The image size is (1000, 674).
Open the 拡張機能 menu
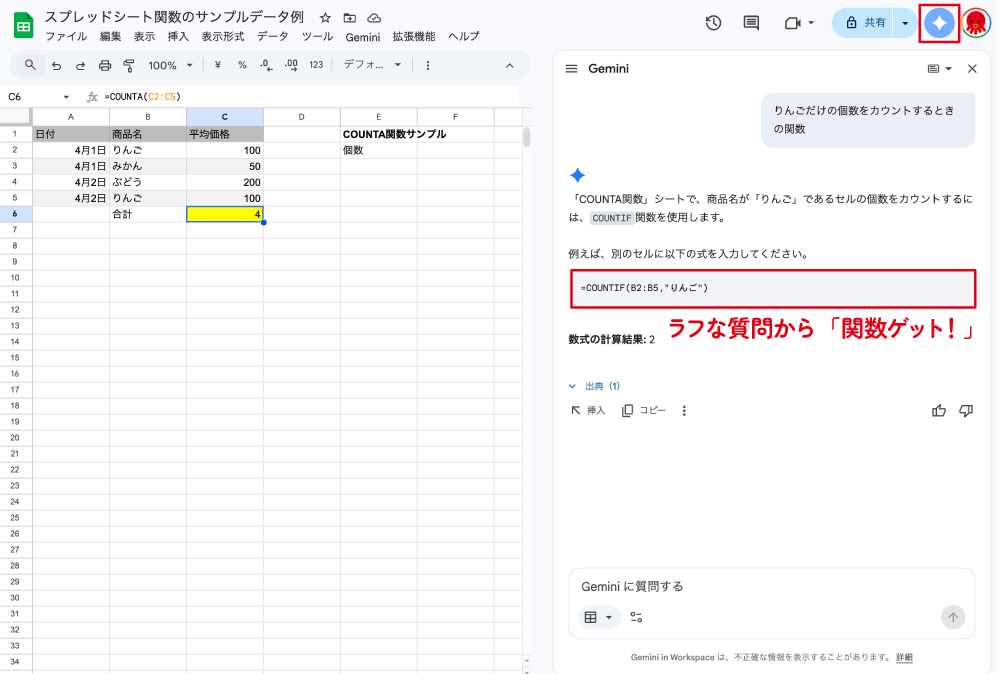[x=413, y=36]
